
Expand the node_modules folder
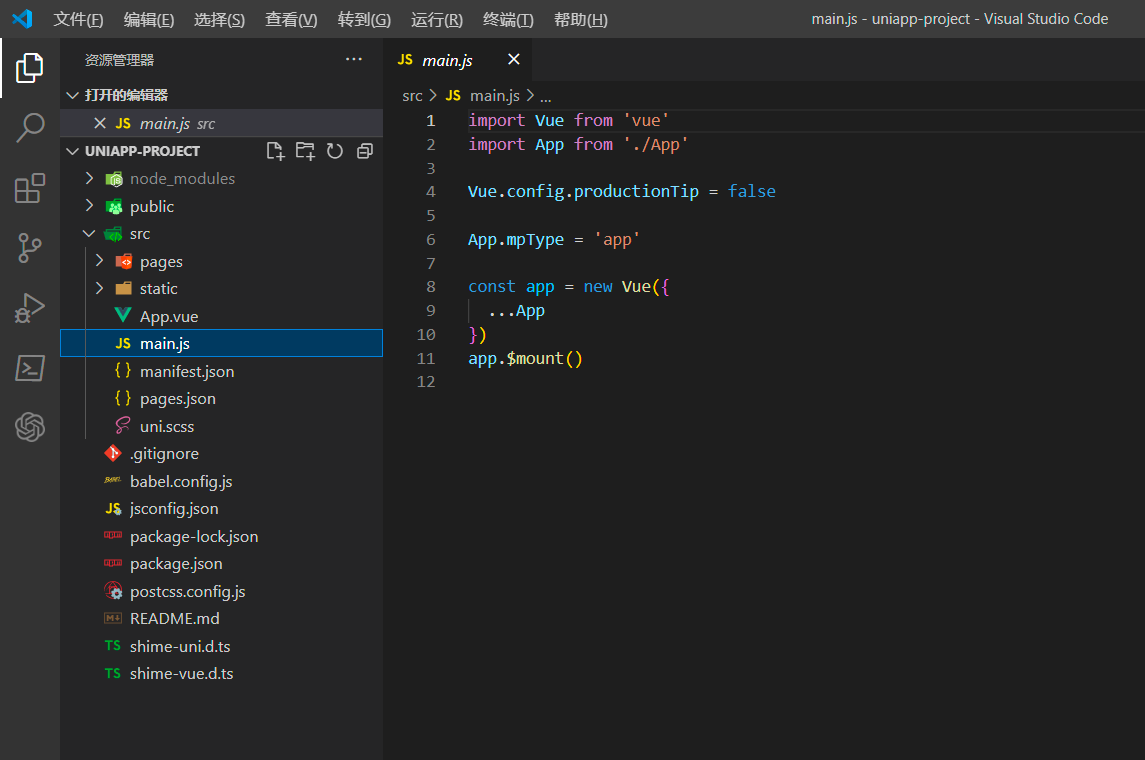click(x=89, y=178)
